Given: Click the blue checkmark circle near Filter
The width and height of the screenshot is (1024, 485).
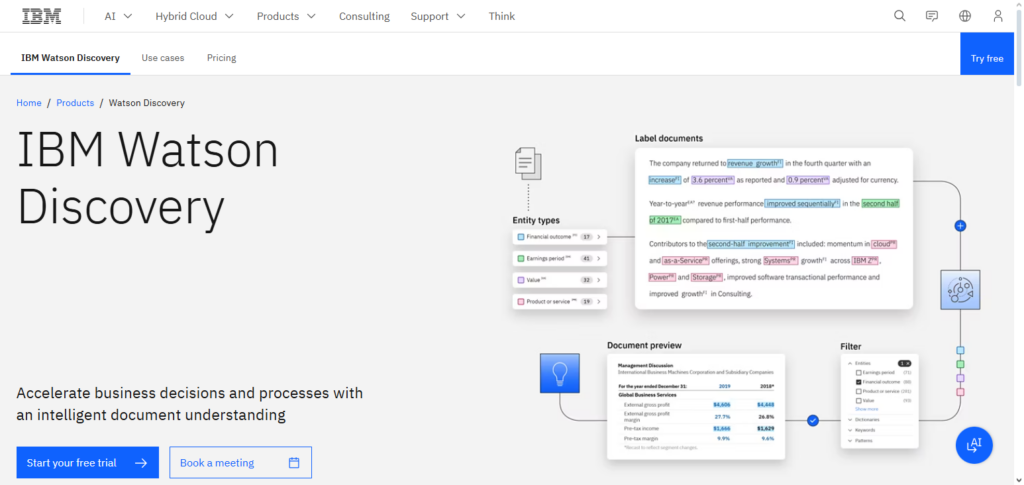Looking at the screenshot, I should coord(812,420).
